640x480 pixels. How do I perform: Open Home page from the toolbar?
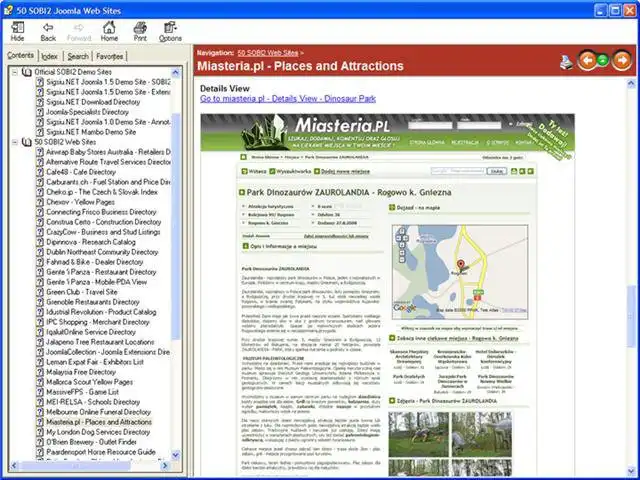[x=109, y=31]
